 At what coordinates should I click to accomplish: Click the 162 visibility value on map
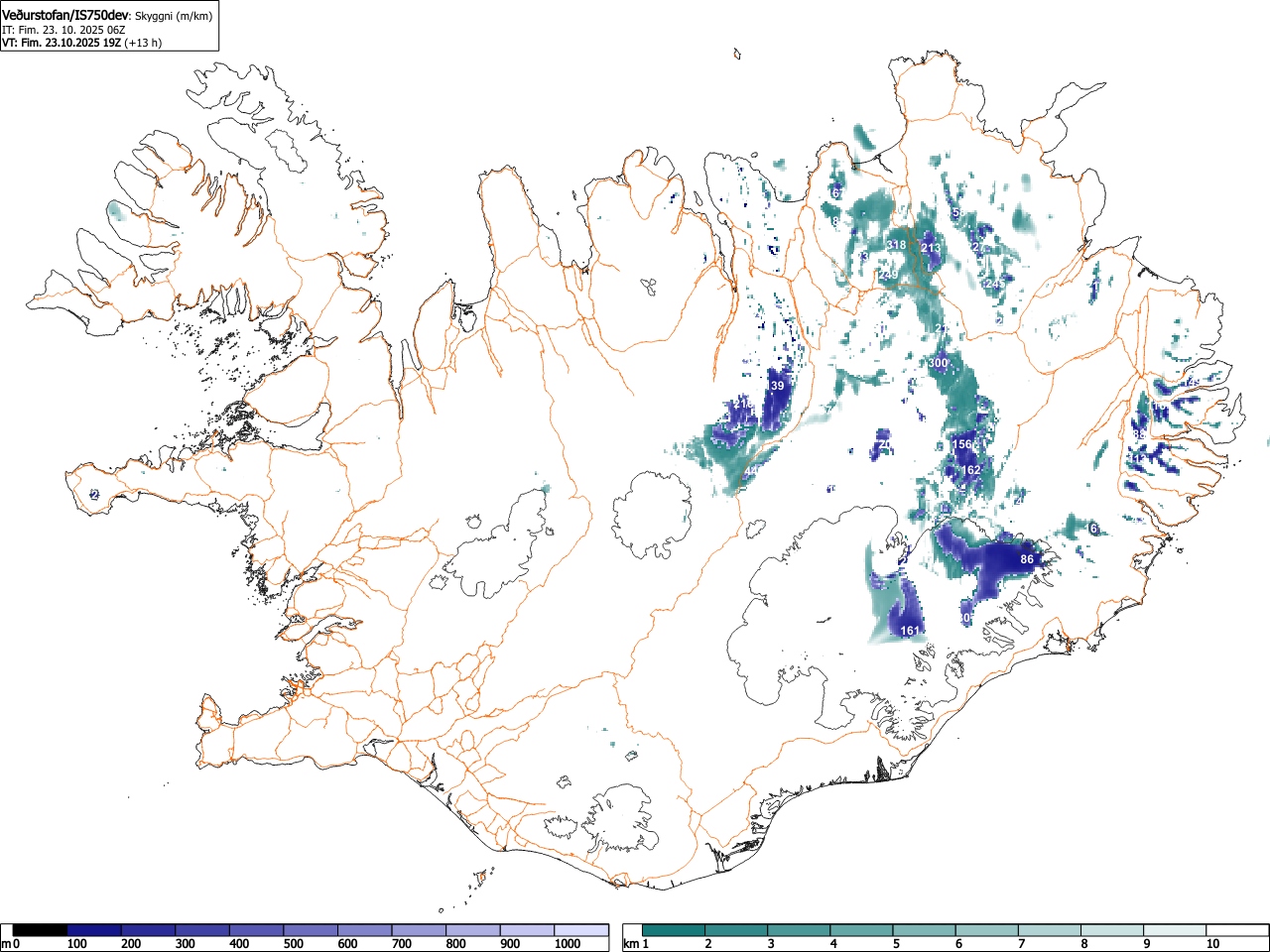coord(971,470)
